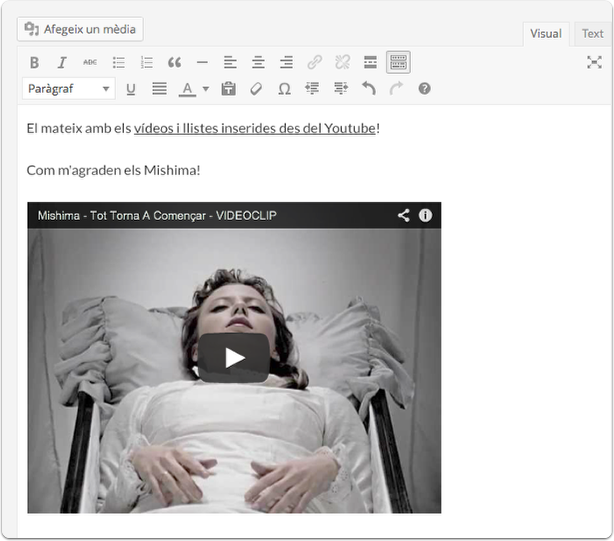This screenshot has height=541, width=614.
Task: Open the vídeos i llistes inserides link
Action: tap(255, 128)
